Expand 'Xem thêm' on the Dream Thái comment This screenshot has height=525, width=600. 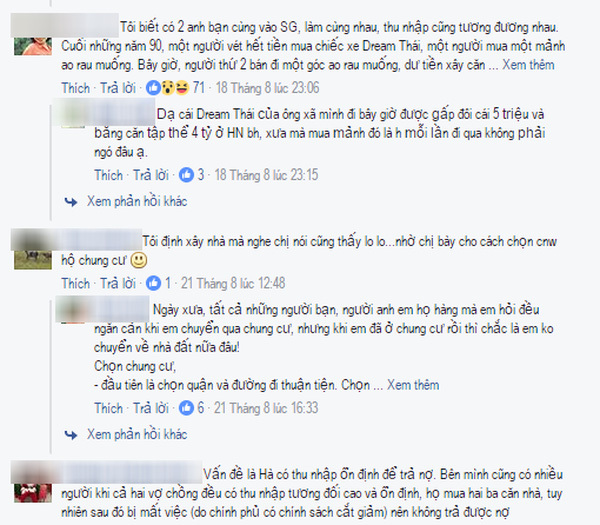click(528, 65)
